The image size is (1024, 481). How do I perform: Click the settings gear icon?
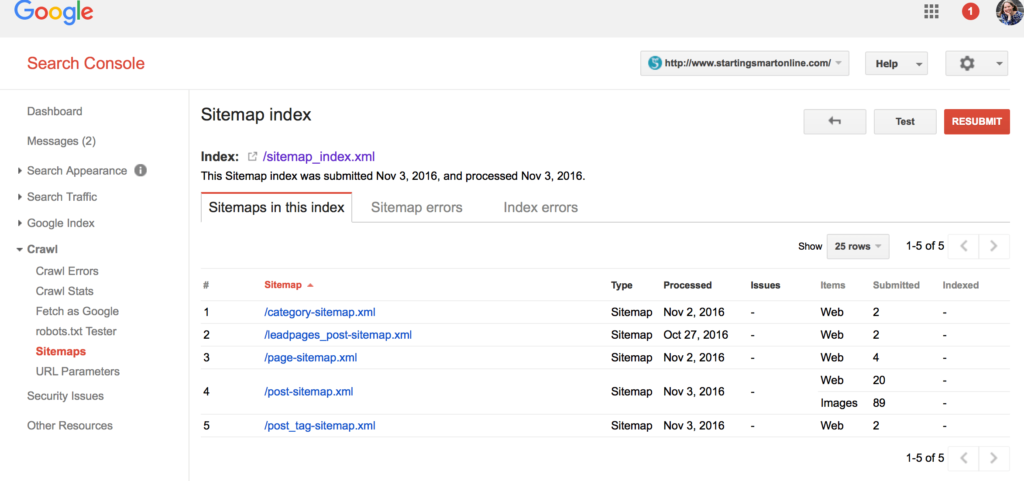pyautogui.click(x=967, y=63)
